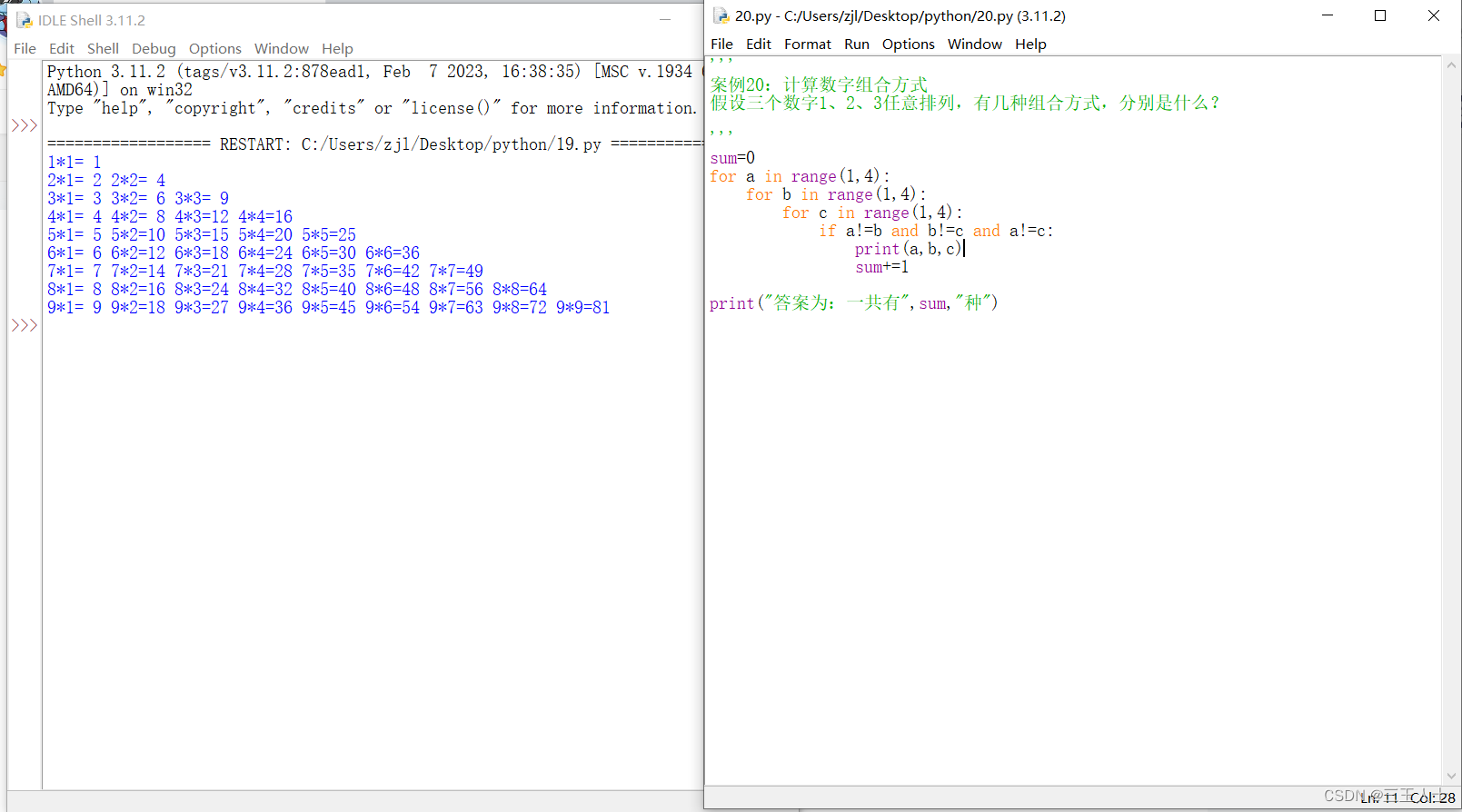The image size is (1462, 812).
Task: Click output '2*2= 4' in shell
Action: click(138, 181)
